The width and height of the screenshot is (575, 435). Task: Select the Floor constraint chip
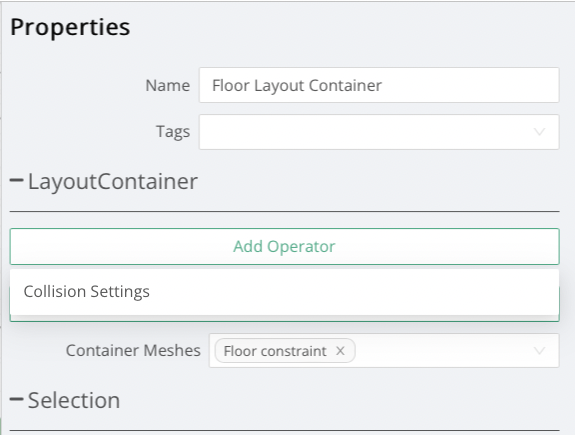click(x=275, y=351)
